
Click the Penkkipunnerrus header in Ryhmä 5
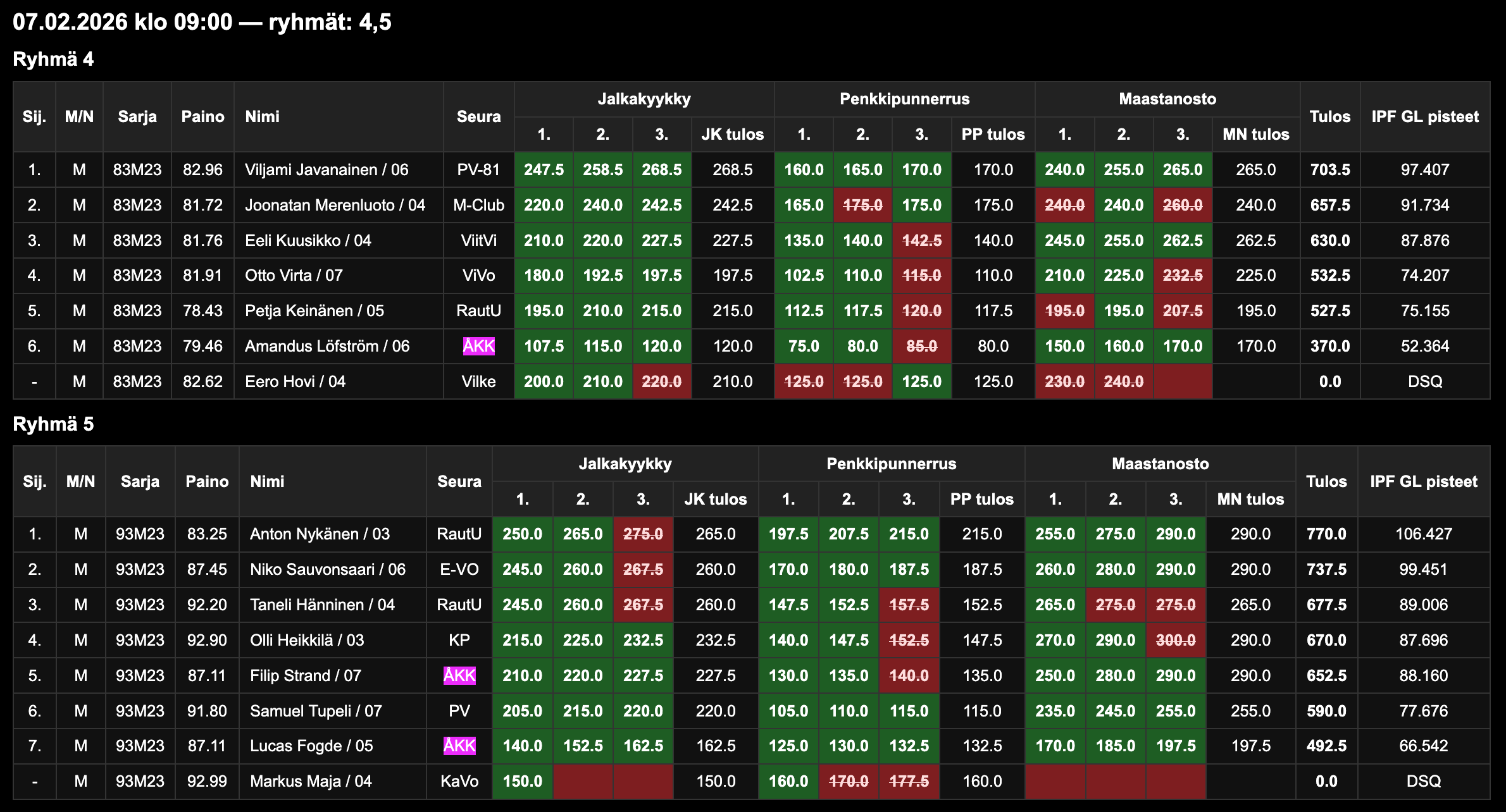[x=890, y=464]
